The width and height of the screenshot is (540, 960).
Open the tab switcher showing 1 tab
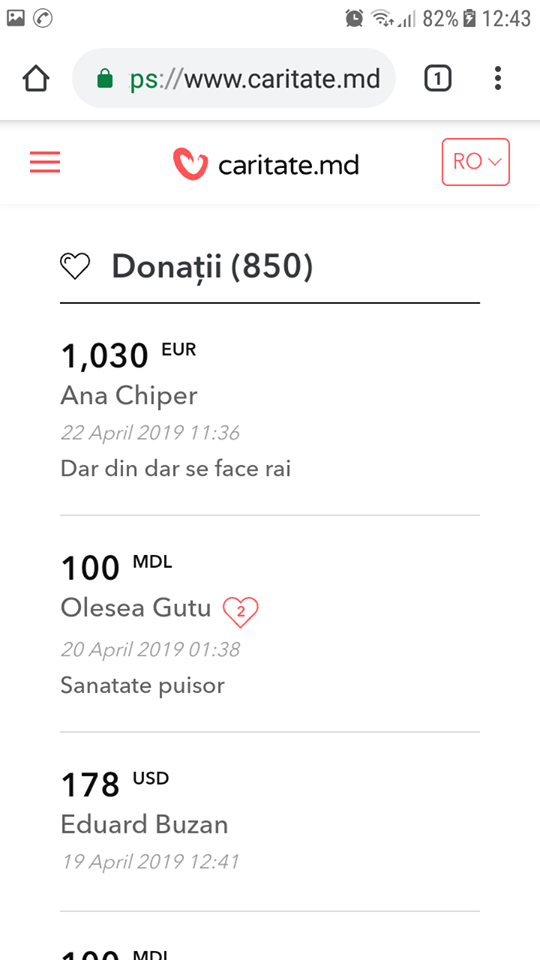point(438,79)
